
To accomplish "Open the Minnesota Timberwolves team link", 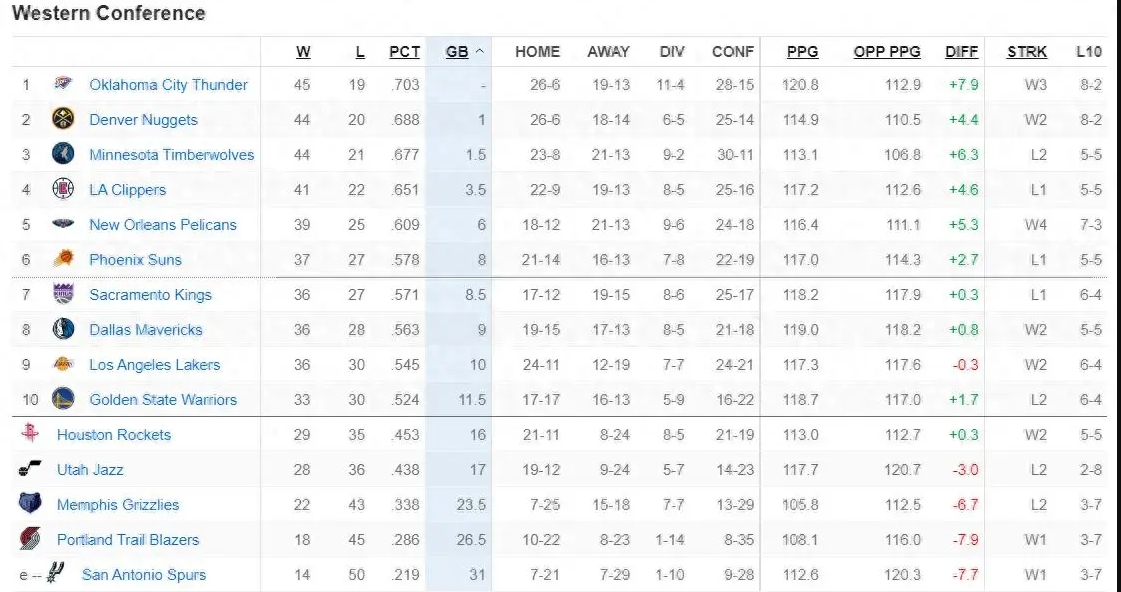I will [171, 155].
